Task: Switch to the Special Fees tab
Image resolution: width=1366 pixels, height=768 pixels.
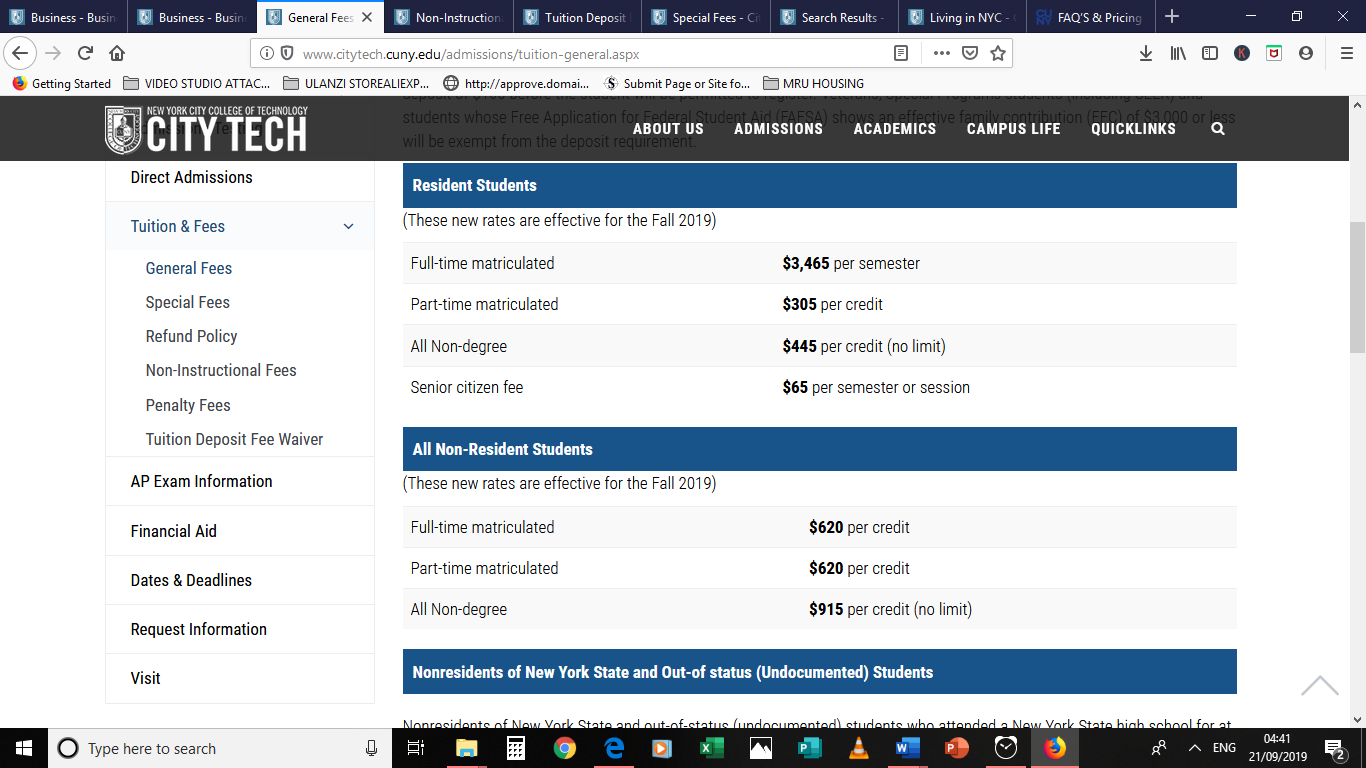Action: click(x=706, y=17)
